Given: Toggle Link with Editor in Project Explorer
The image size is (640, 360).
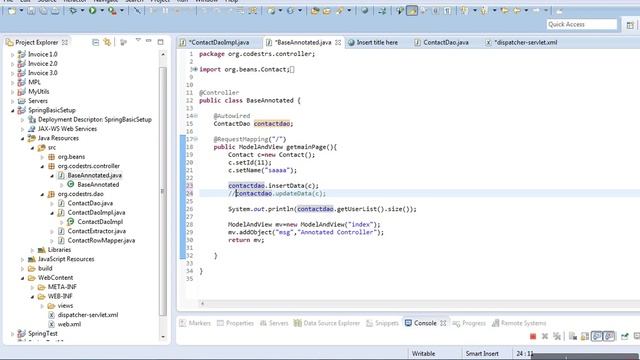Looking at the screenshot, I should [107, 42].
